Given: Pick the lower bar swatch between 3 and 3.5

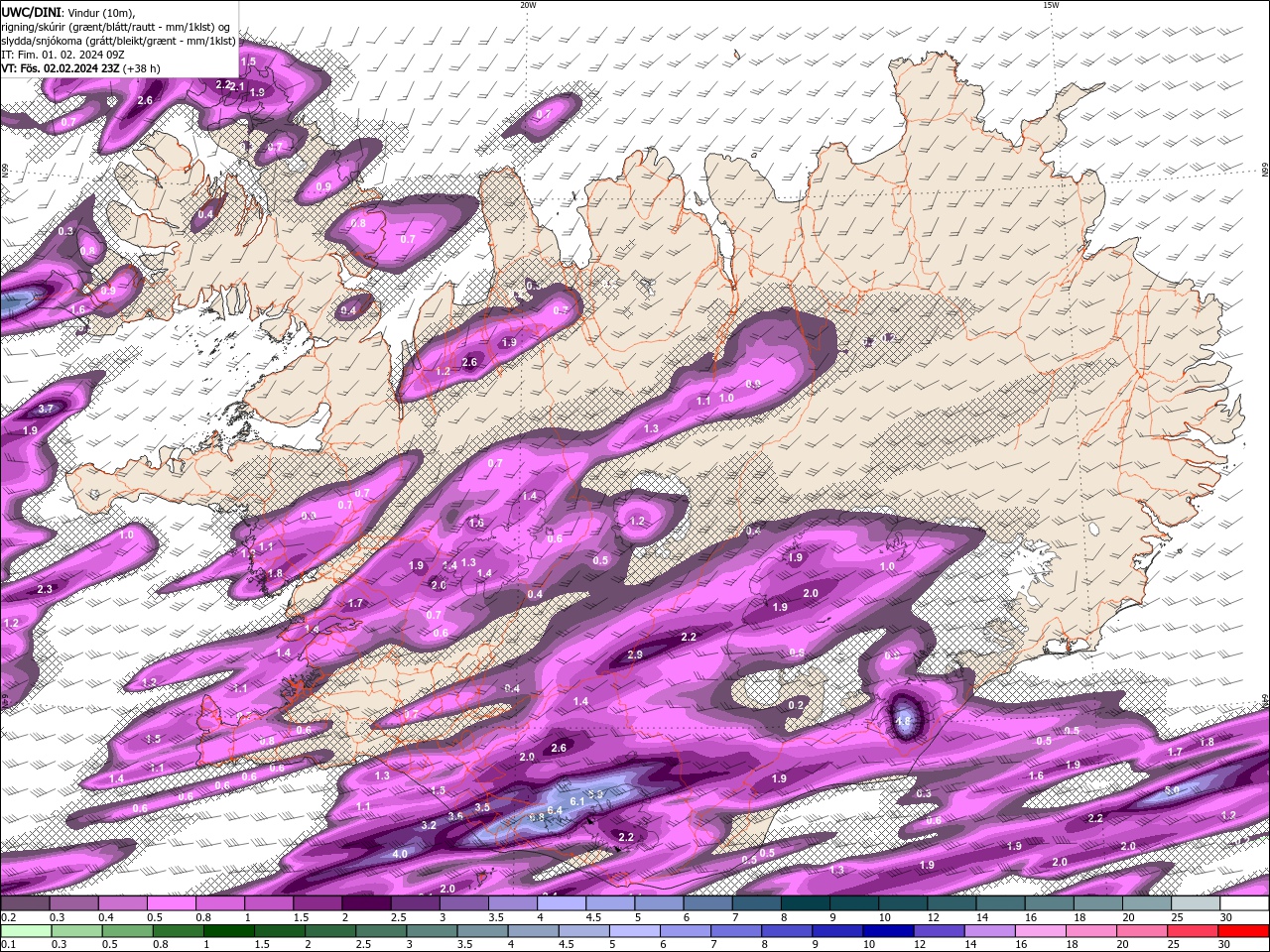Looking at the screenshot, I should point(433,930).
